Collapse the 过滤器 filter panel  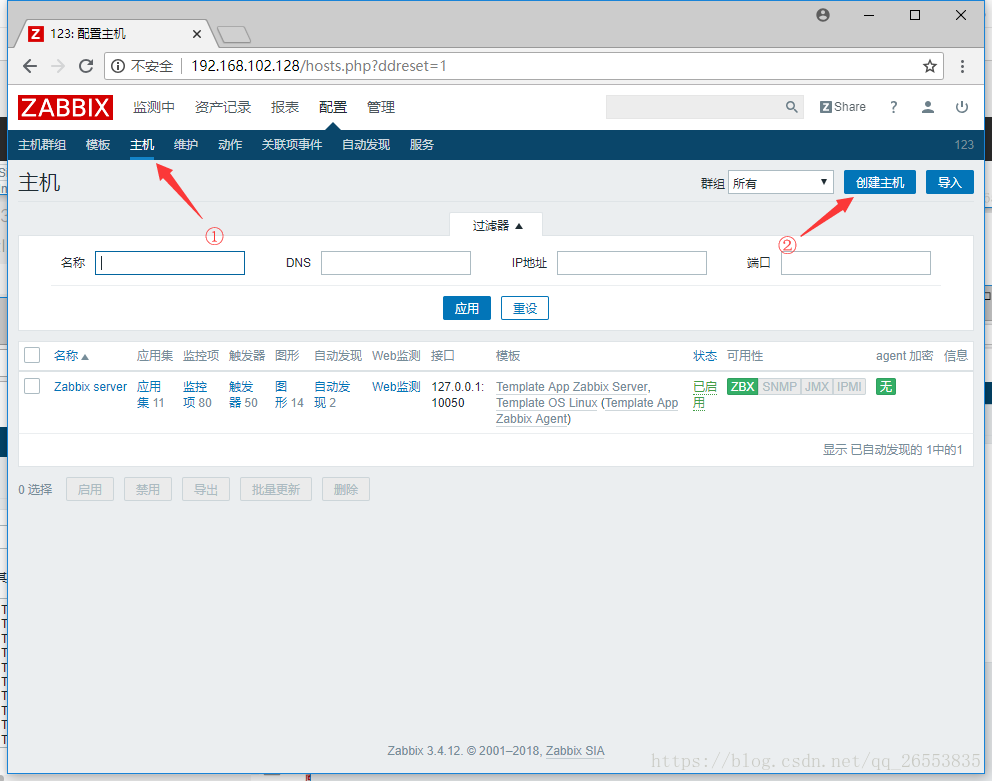497,225
